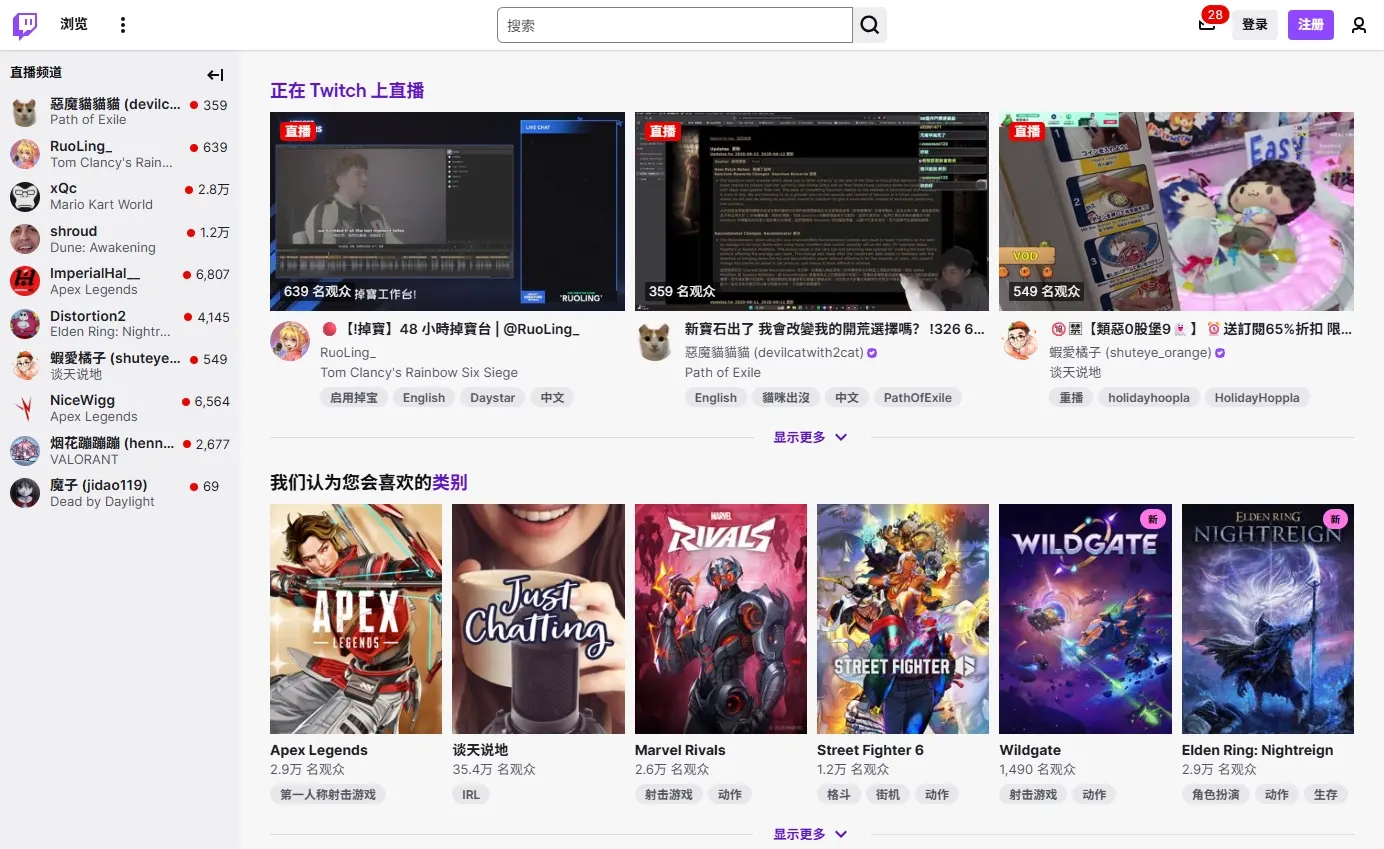1384x849 pixels.
Task: Click the PathOfExile tag
Action: [919, 397]
